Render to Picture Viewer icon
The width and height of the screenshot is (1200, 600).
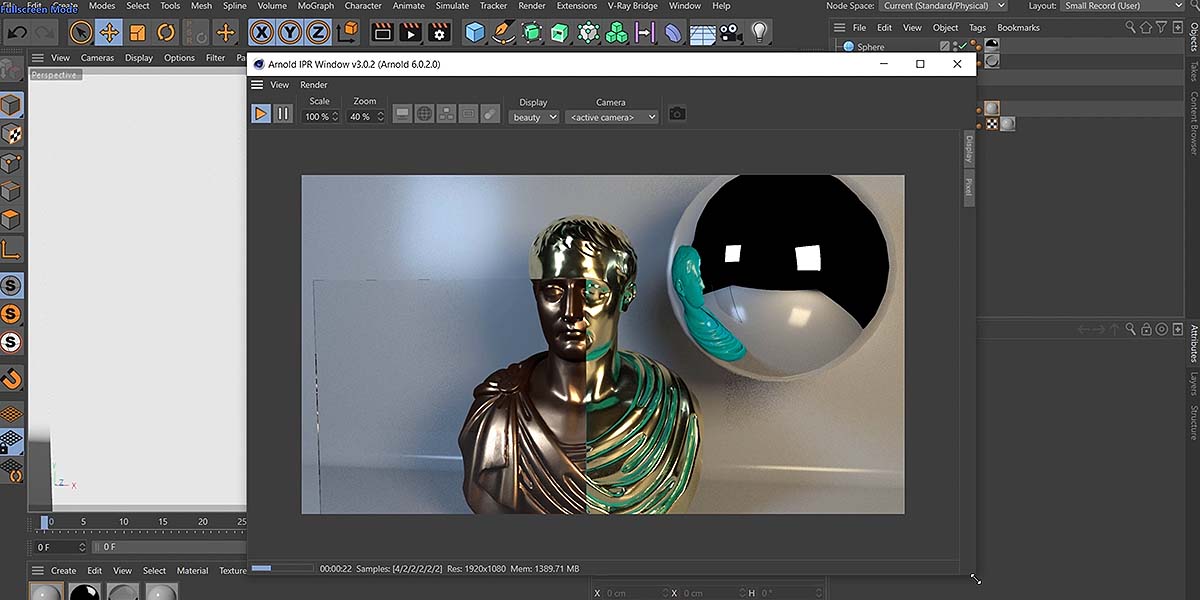[x=410, y=33]
